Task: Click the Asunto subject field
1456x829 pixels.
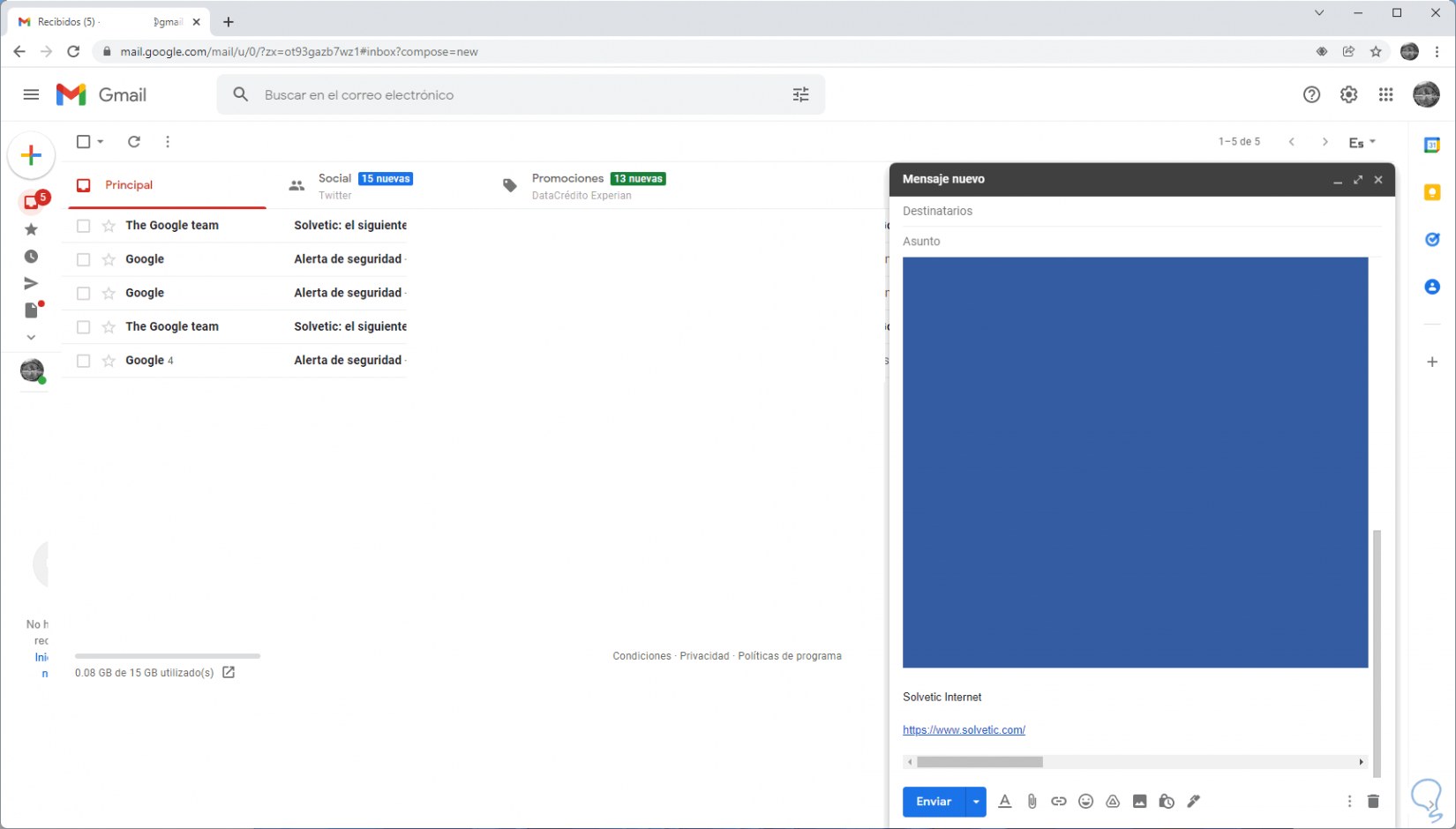Action: [x=1141, y=241]
